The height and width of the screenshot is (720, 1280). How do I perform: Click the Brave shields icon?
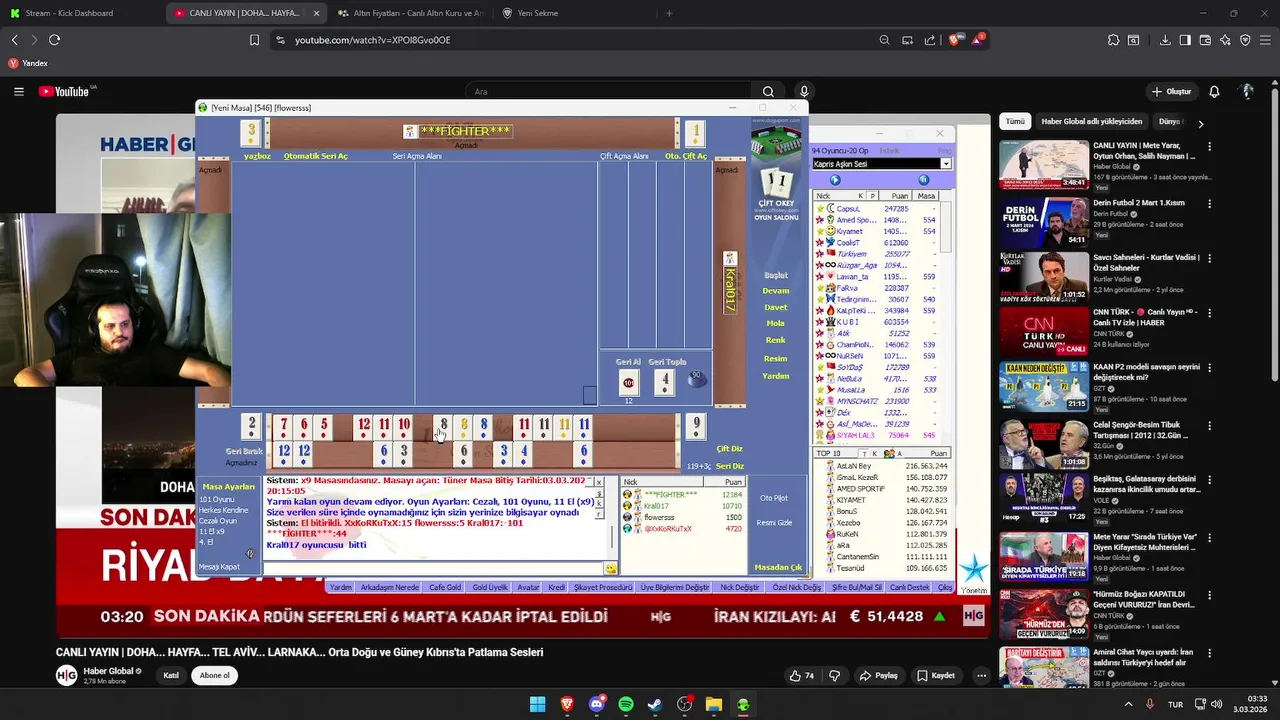click(x=955, y=40)
